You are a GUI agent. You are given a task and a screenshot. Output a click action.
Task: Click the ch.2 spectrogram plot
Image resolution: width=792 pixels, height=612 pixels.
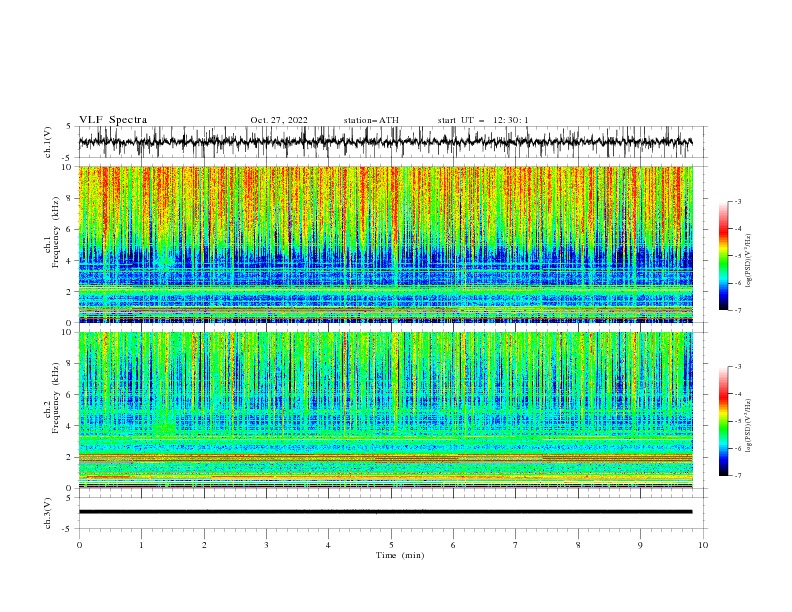pos(386,410)
